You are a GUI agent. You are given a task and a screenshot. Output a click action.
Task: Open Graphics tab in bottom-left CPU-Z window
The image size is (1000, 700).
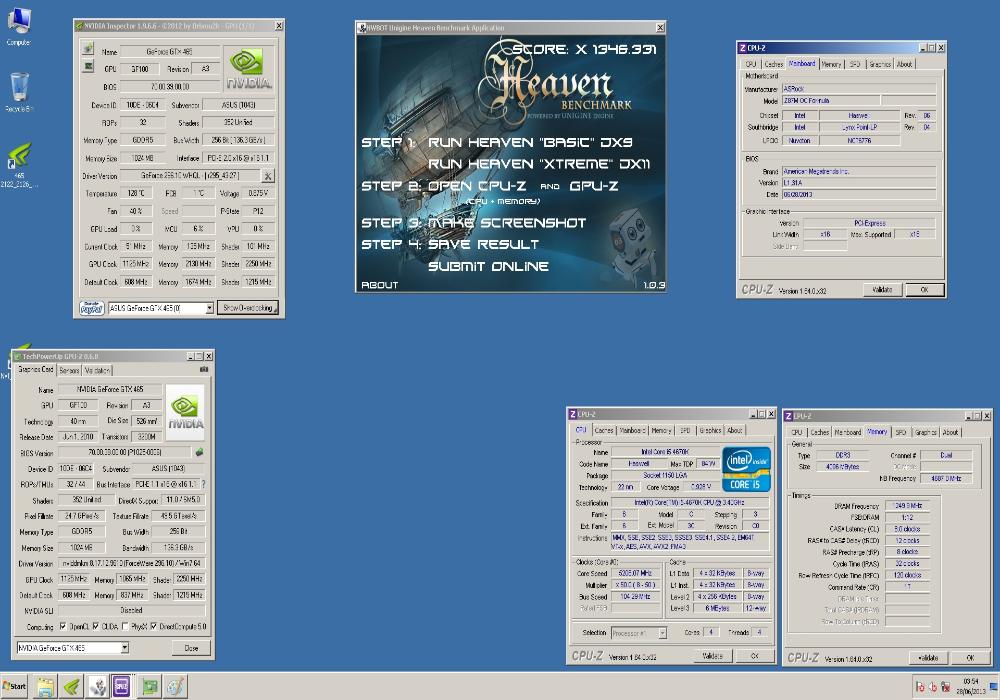(x=710, y=430)
